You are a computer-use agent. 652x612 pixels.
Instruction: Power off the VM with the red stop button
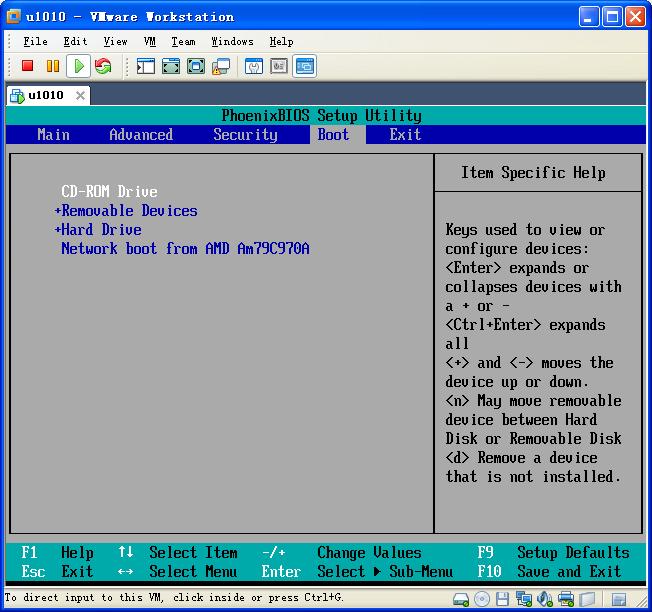tap(27, 66)
